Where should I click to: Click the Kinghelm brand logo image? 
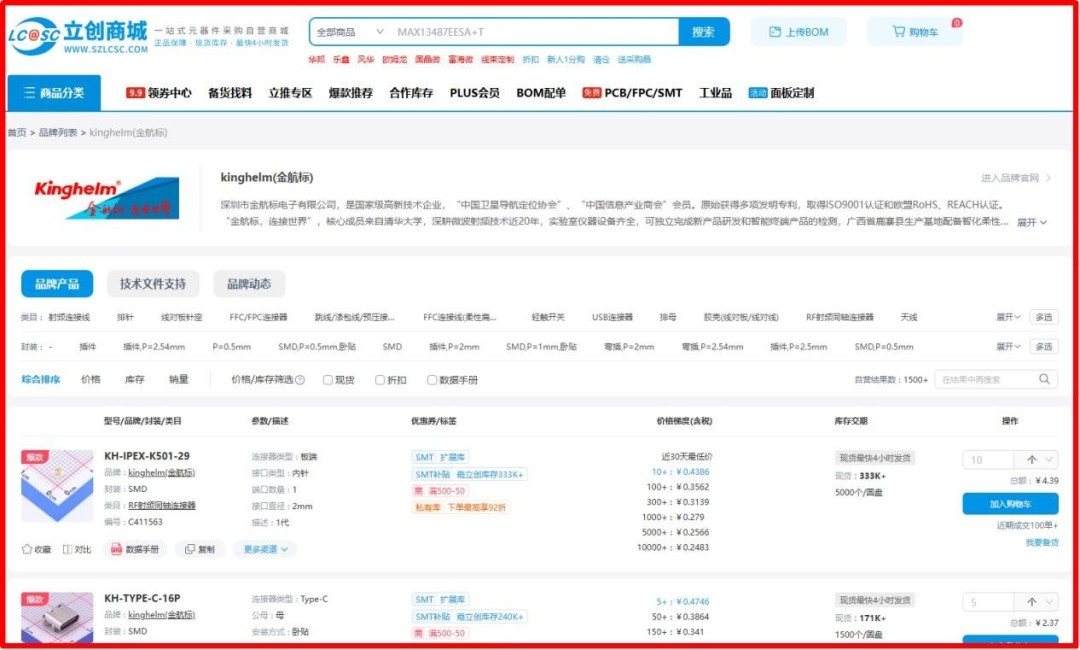click(107, 199)
